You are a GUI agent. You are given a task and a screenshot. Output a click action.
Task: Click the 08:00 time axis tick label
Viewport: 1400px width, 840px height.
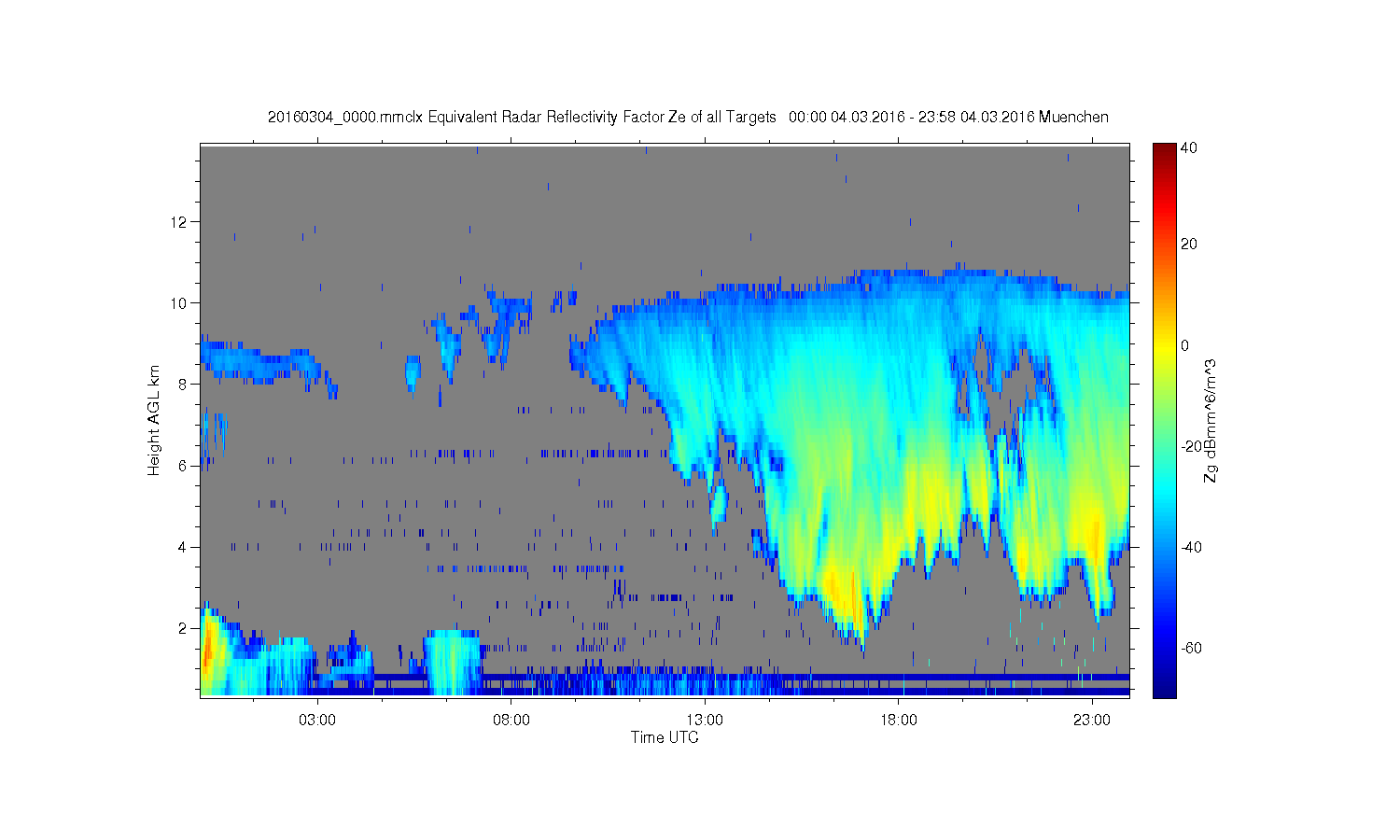[x=511, y=720]
